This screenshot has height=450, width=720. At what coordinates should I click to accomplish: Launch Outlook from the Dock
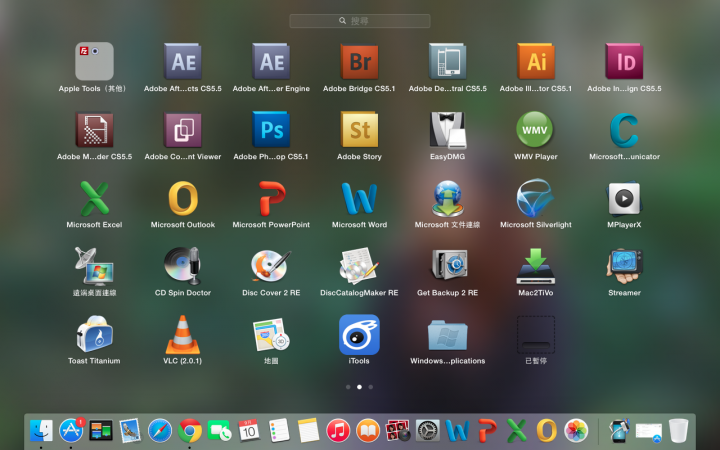pyautogui.click(x=546, y=431)
